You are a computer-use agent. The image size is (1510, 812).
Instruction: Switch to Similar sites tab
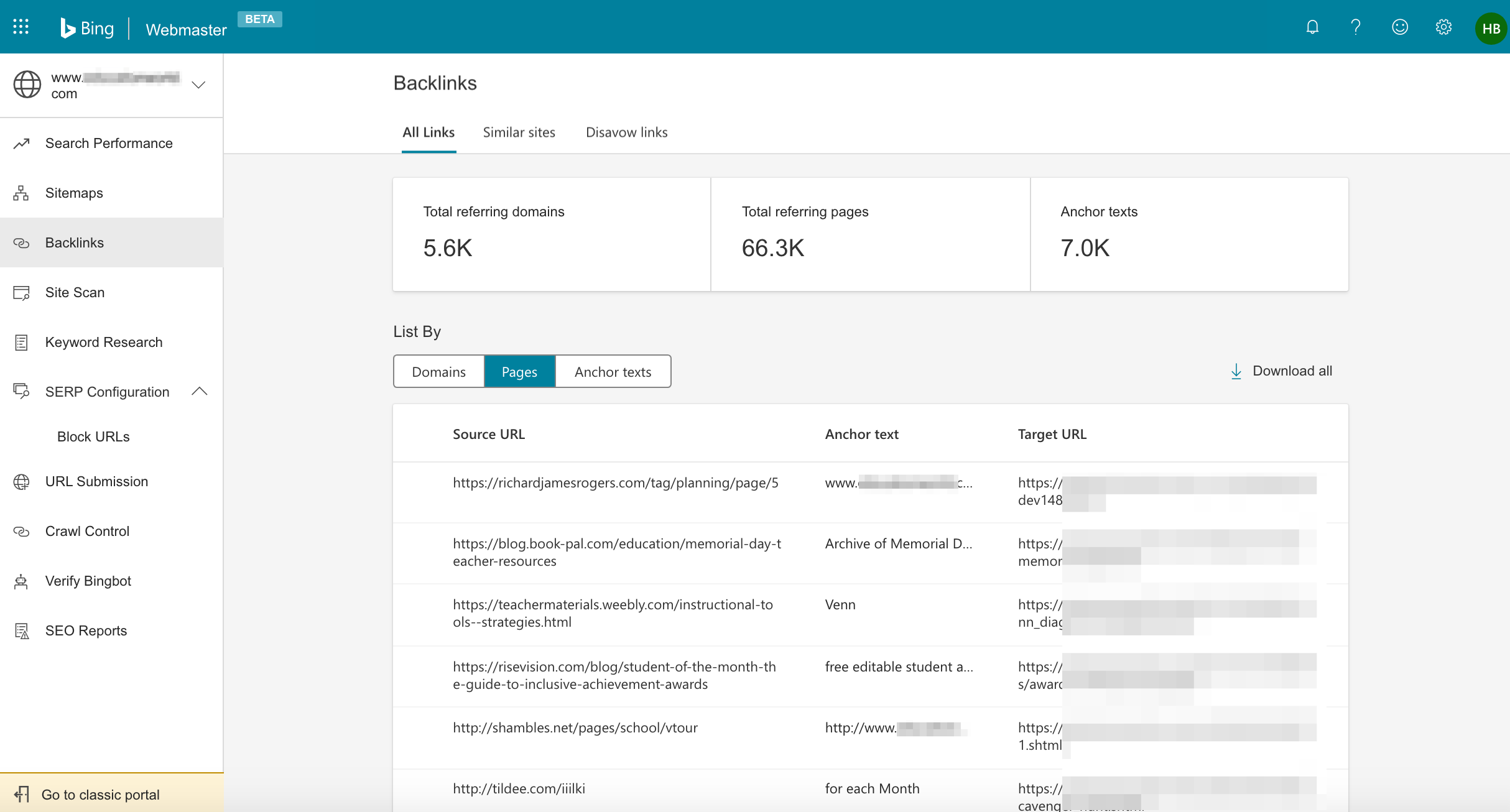519,132
